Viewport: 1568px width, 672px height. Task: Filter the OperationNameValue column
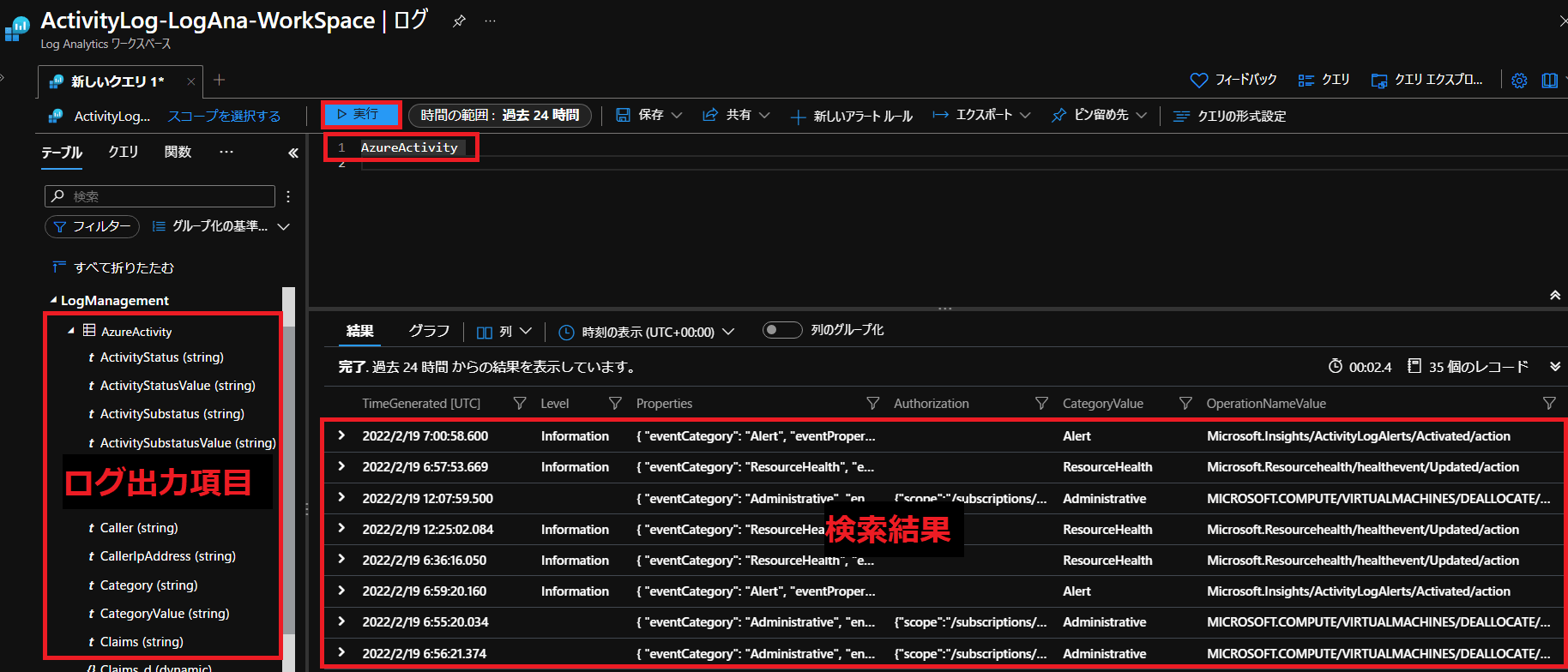pyautogui.click(x=1549, y=403)
